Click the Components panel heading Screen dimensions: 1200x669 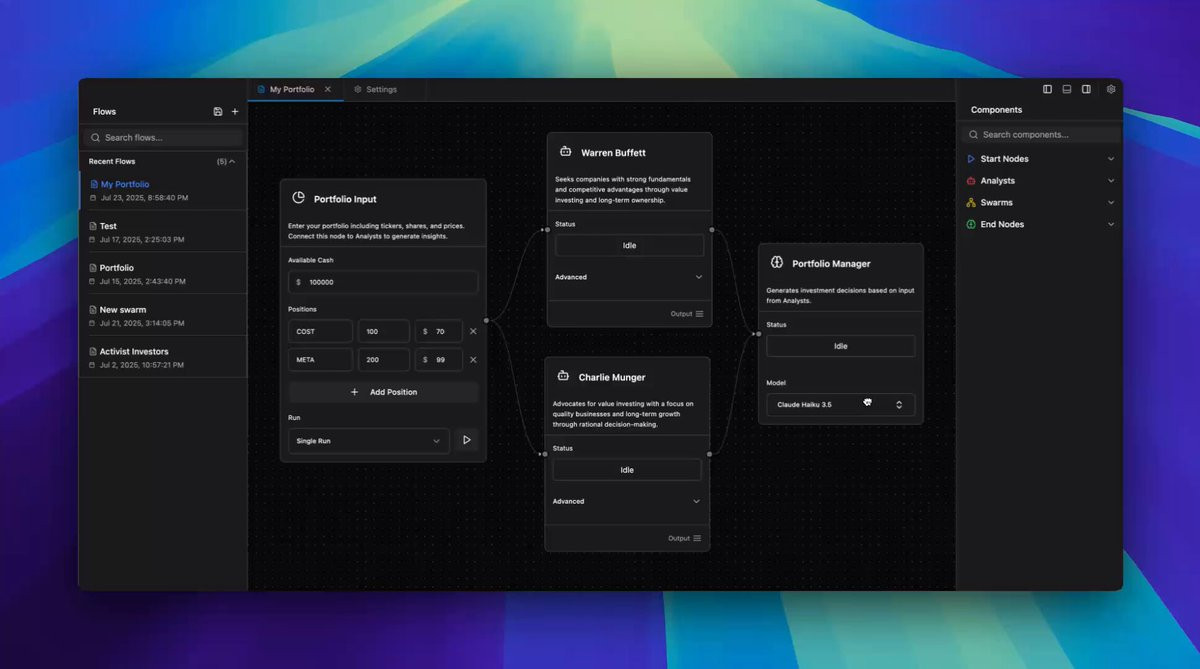(996, 110)
